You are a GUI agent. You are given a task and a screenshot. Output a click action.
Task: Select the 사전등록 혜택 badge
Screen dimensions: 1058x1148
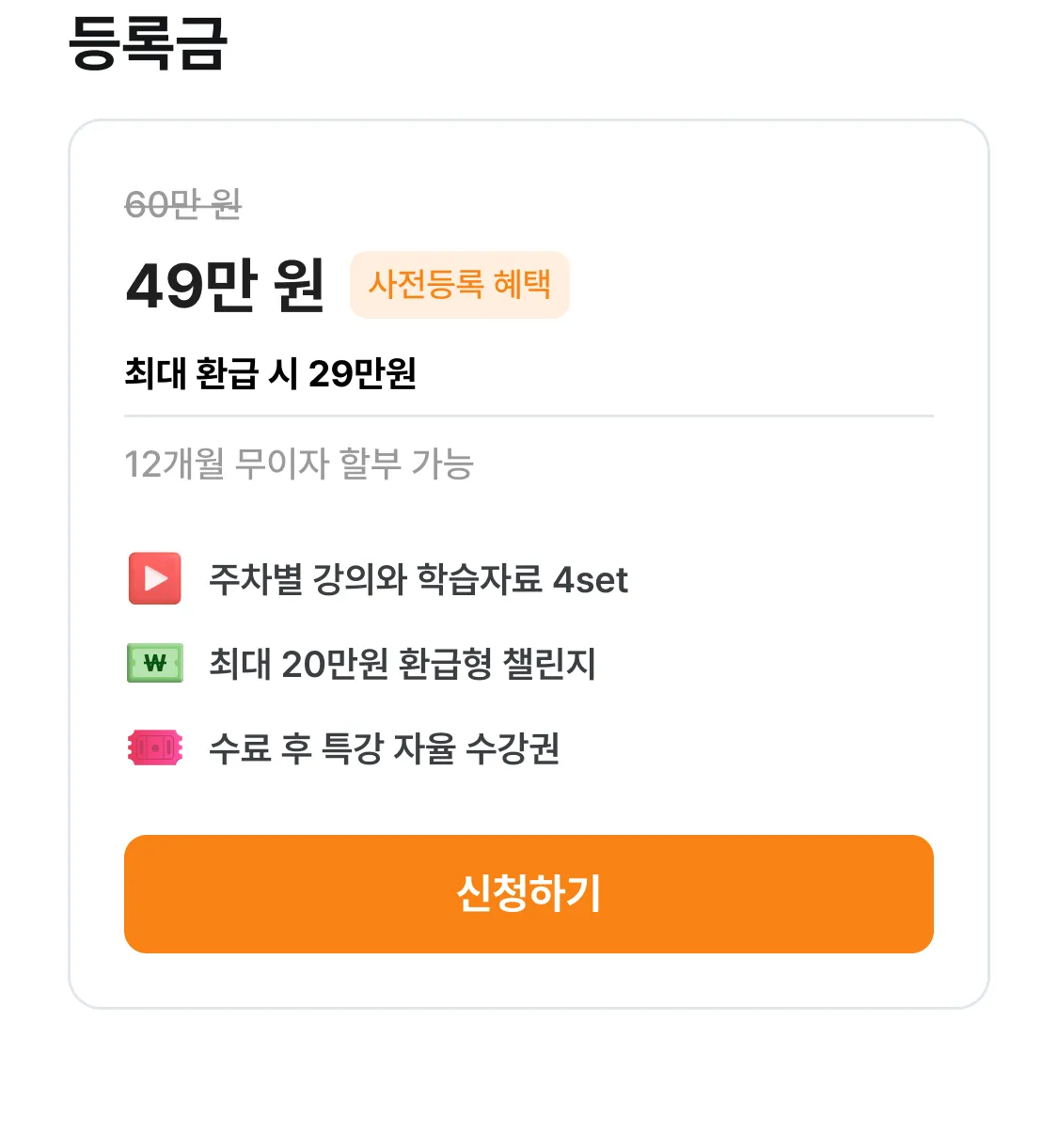(460, 285)
